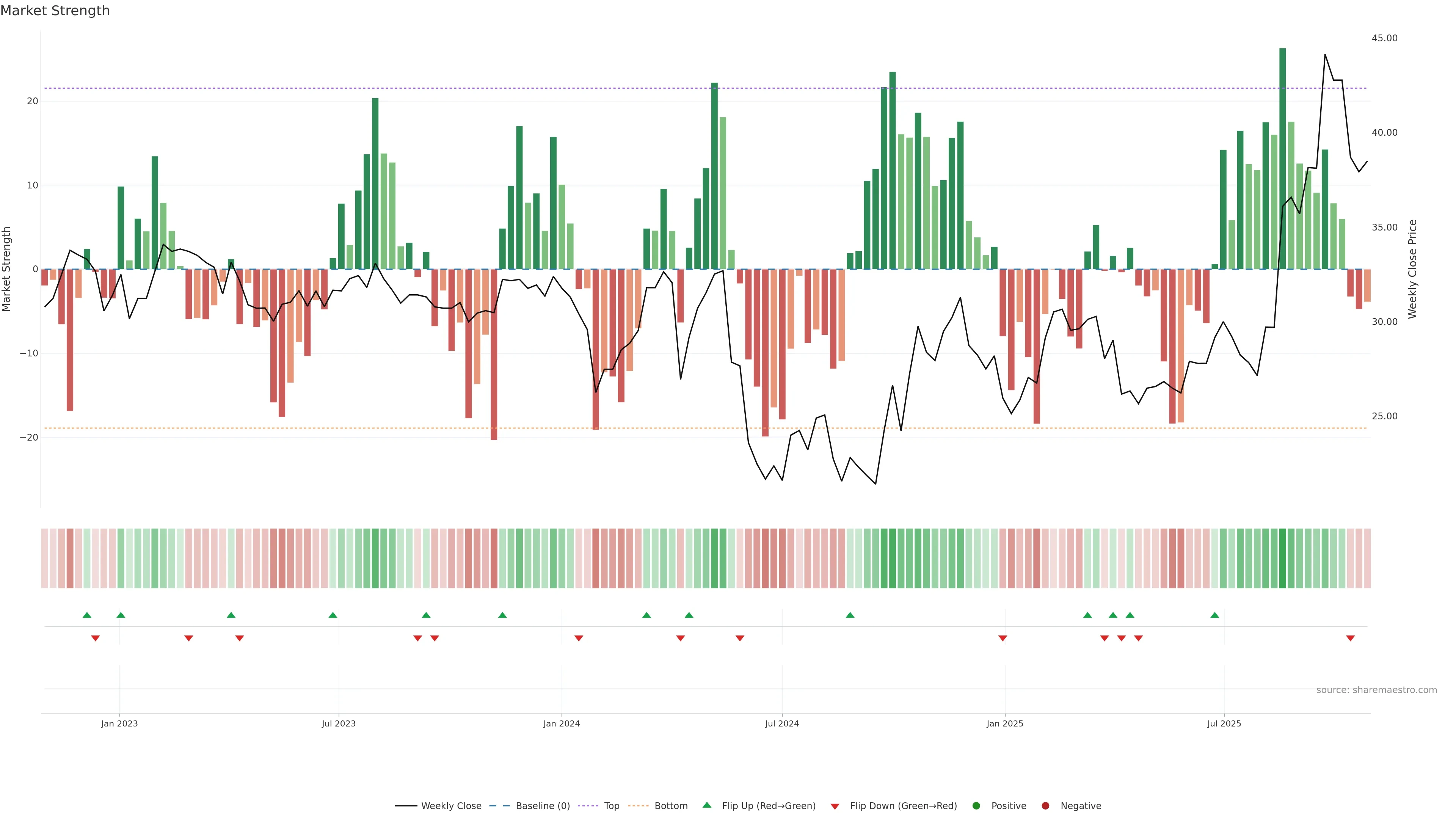
Task: Click the darkest green heatmap strip cell
Action: (x=1282, y=559)
